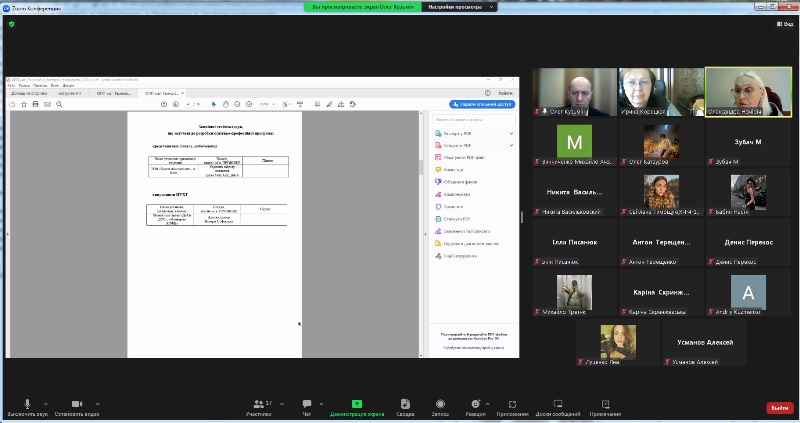Open the File menu in shared PDF window
The height and width of the screenshot is (423, 800).
[11, 85]
